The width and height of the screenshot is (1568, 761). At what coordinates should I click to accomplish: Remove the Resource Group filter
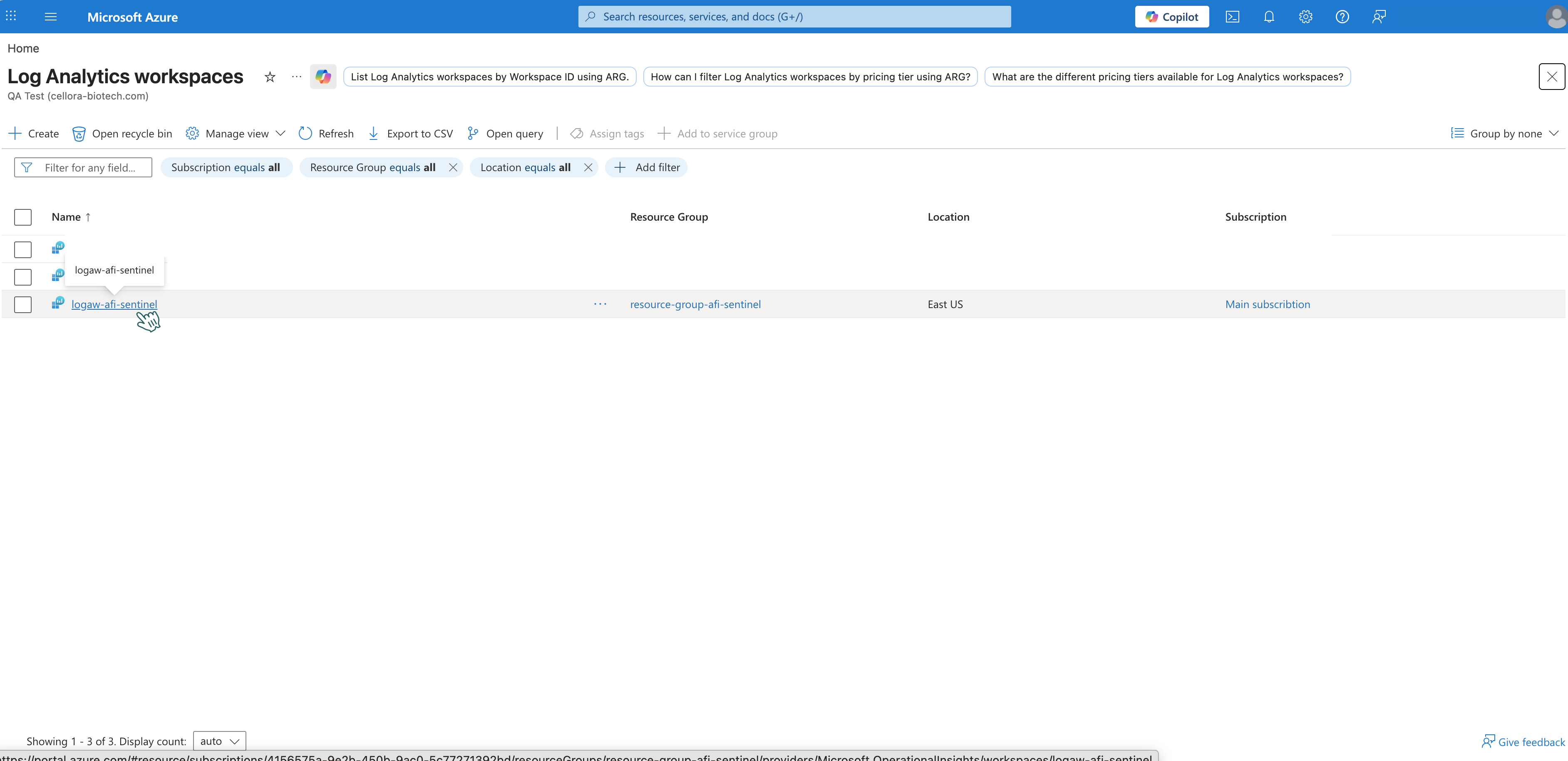coord(453,167)
